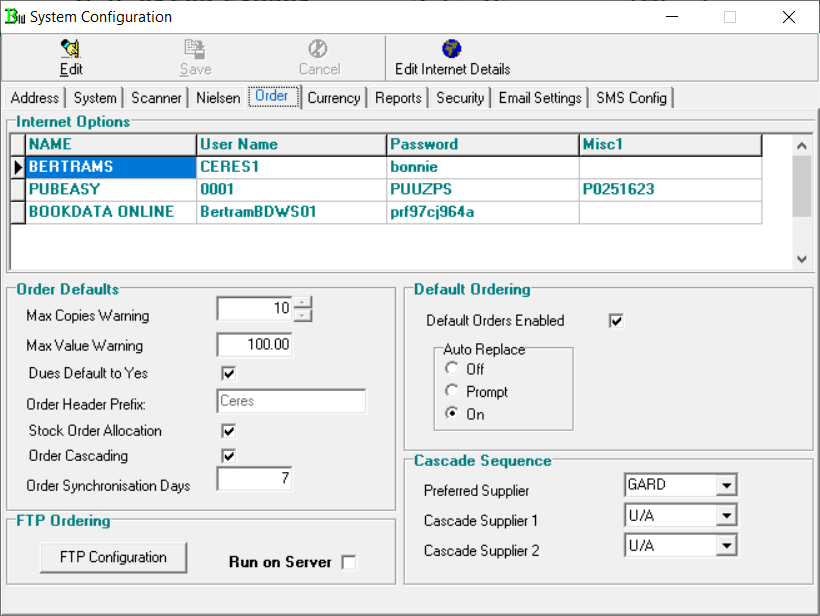Go to the Currency tab
The image size is (820, 616).
pos(334,98)
